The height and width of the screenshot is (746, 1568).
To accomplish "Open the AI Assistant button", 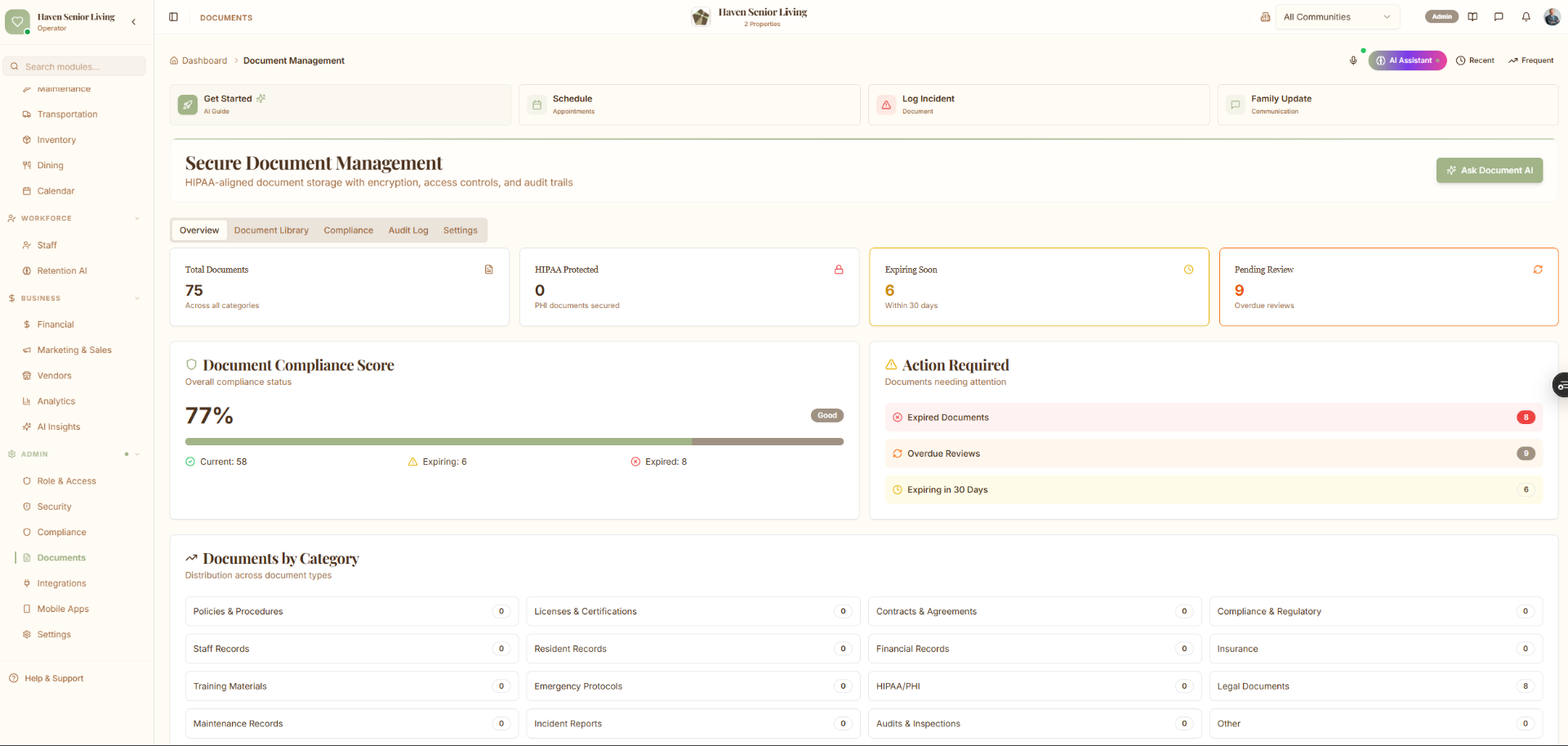I will (x=1408, y=60).
